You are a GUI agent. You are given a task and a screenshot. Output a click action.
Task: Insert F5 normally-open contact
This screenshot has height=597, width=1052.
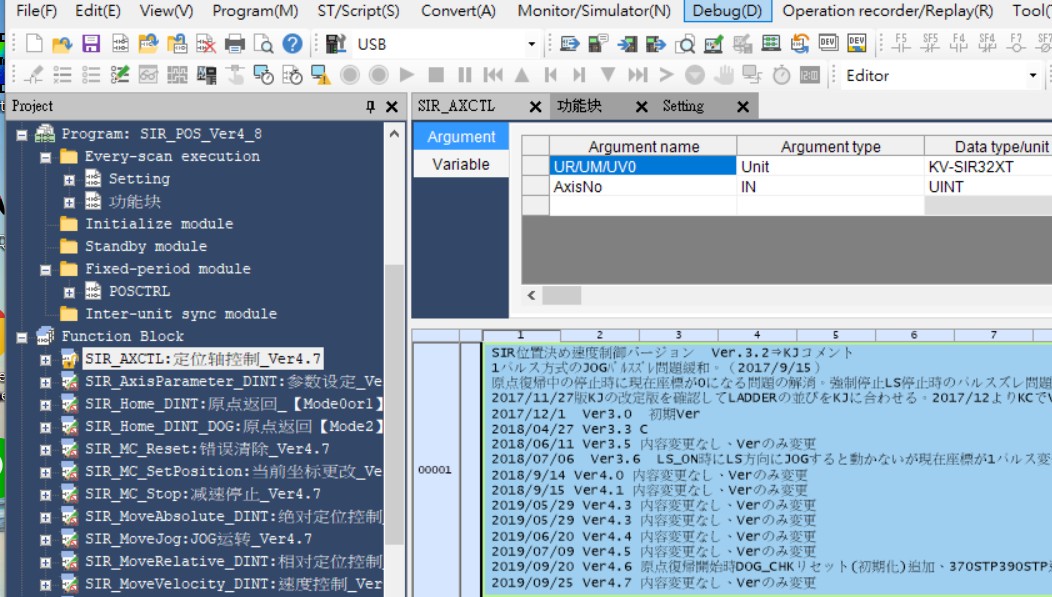coord(901,43)
